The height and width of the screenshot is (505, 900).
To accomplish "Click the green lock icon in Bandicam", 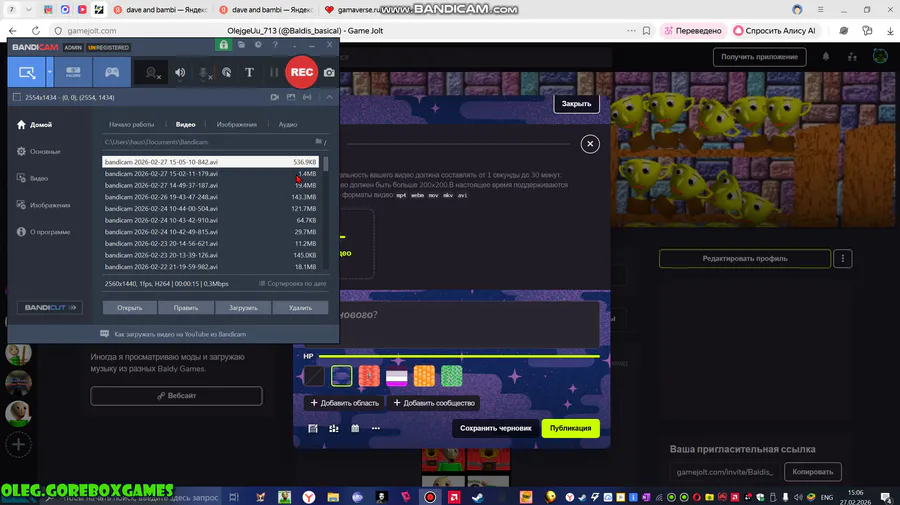I will pos(223,45).
